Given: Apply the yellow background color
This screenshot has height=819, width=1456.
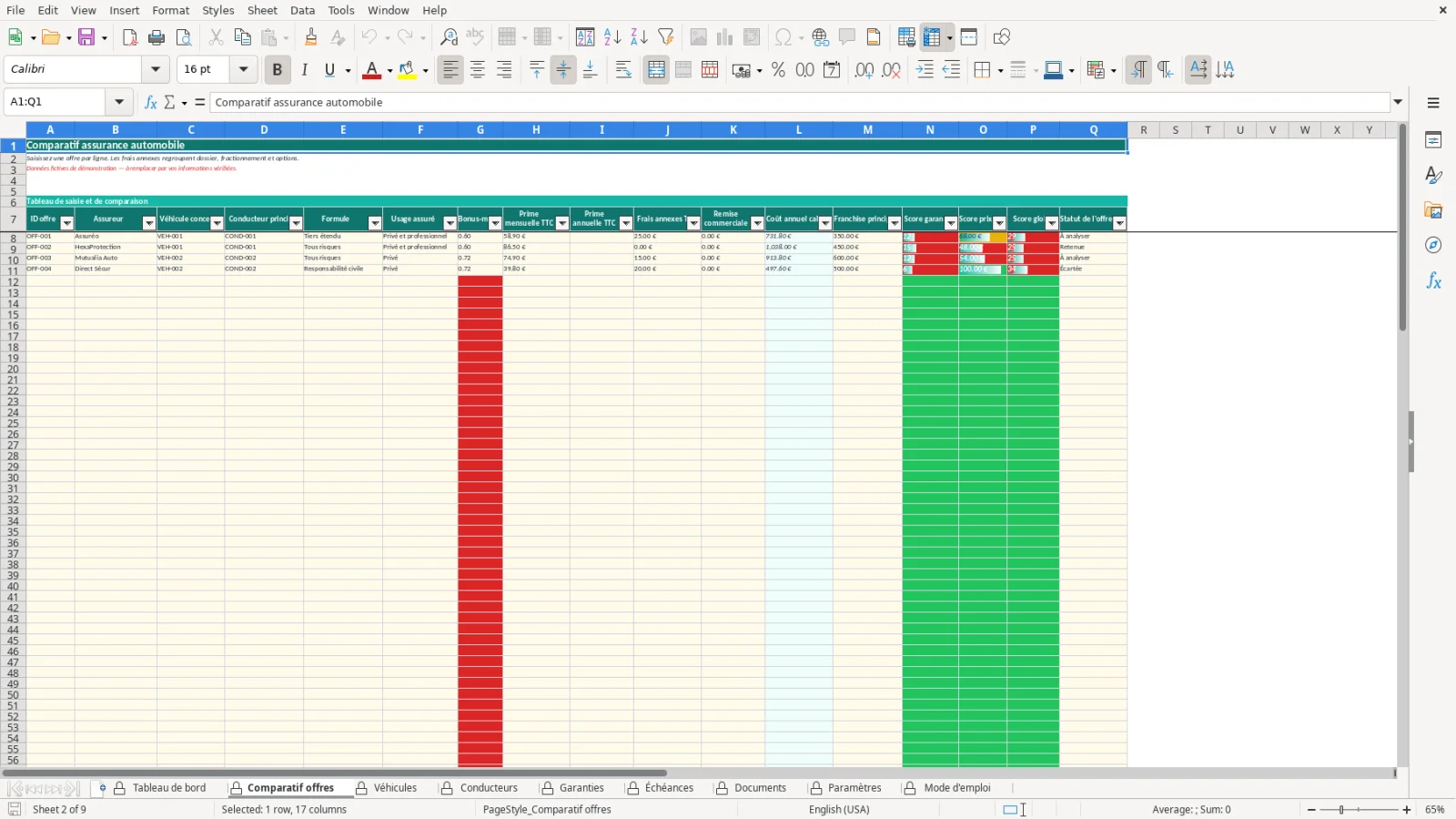Looking at the screenshot, I should pos(407,70).
